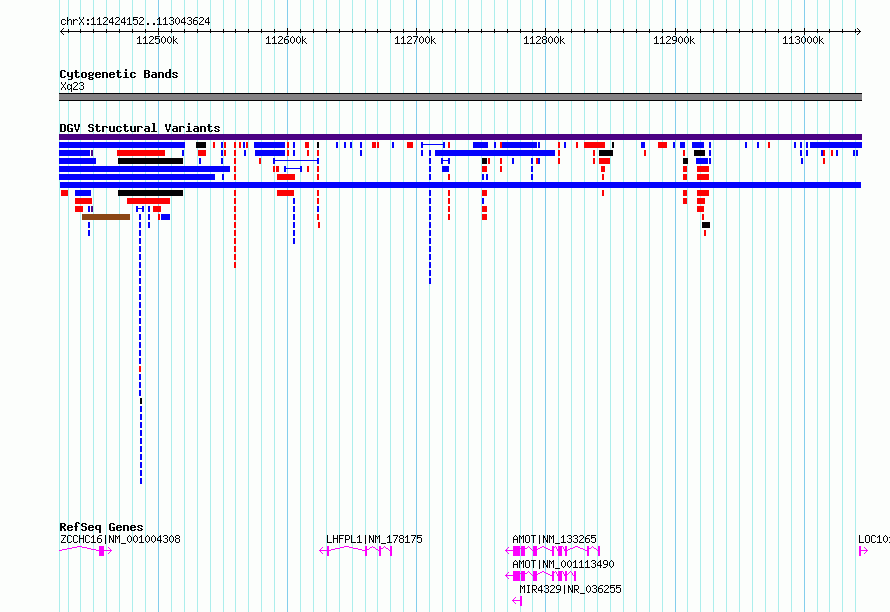Click the 112600k ruler label
Screen dimensions: 890x612
(x=286, y=40)
